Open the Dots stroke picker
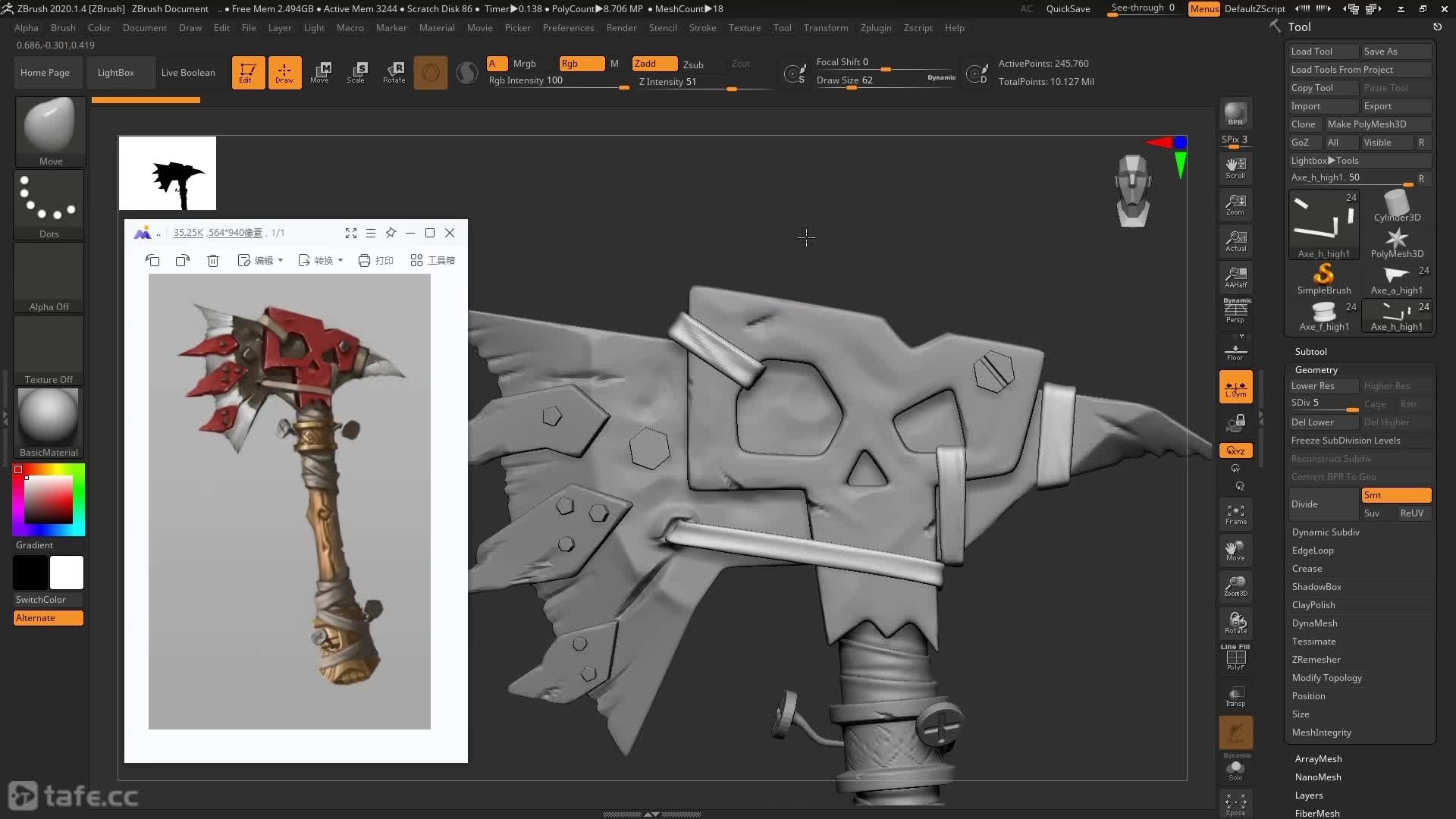 49,204
